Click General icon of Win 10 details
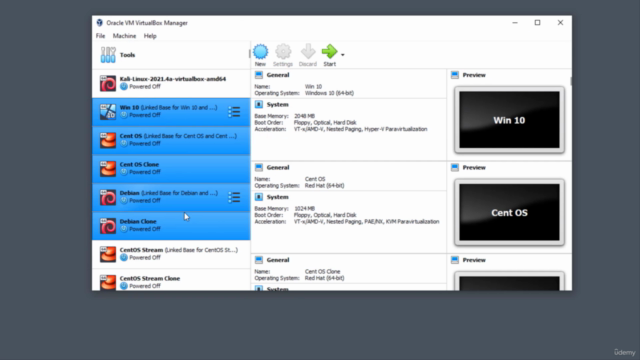This screenshot has height=360, width=640. tap(259, 75)
